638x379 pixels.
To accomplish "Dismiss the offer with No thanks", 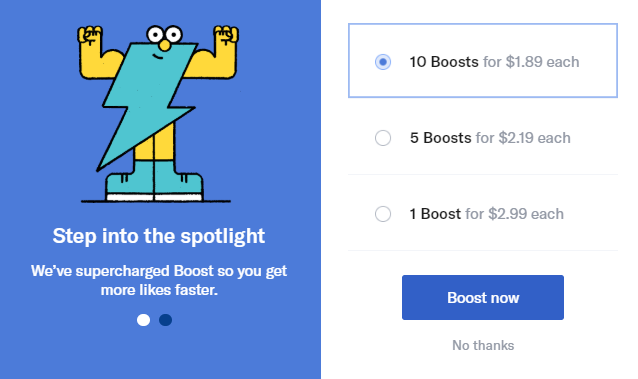I will point(483,346).
